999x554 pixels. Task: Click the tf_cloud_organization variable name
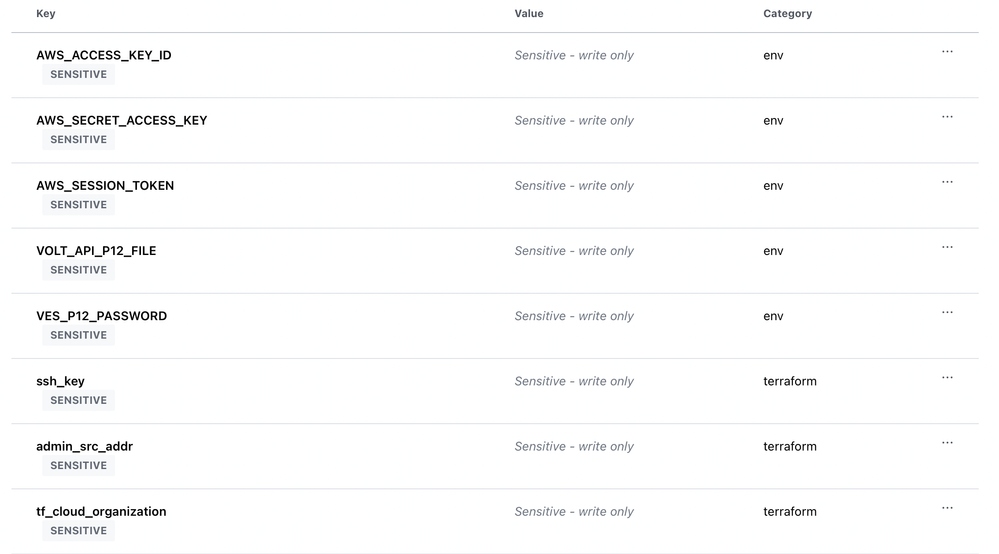[101, 511]
